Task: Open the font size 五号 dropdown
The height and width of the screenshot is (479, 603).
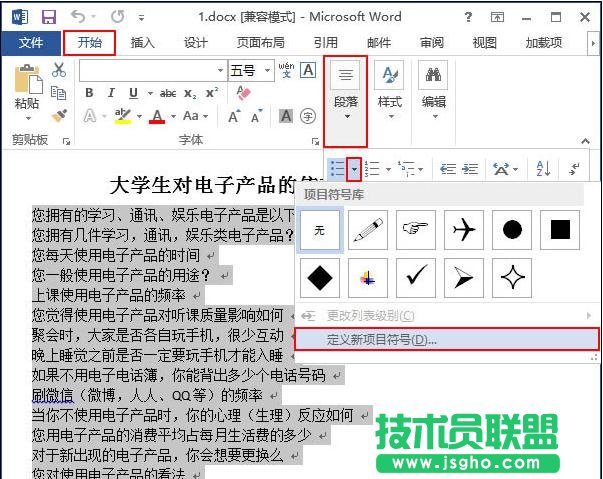Action: tap(267, 70)
